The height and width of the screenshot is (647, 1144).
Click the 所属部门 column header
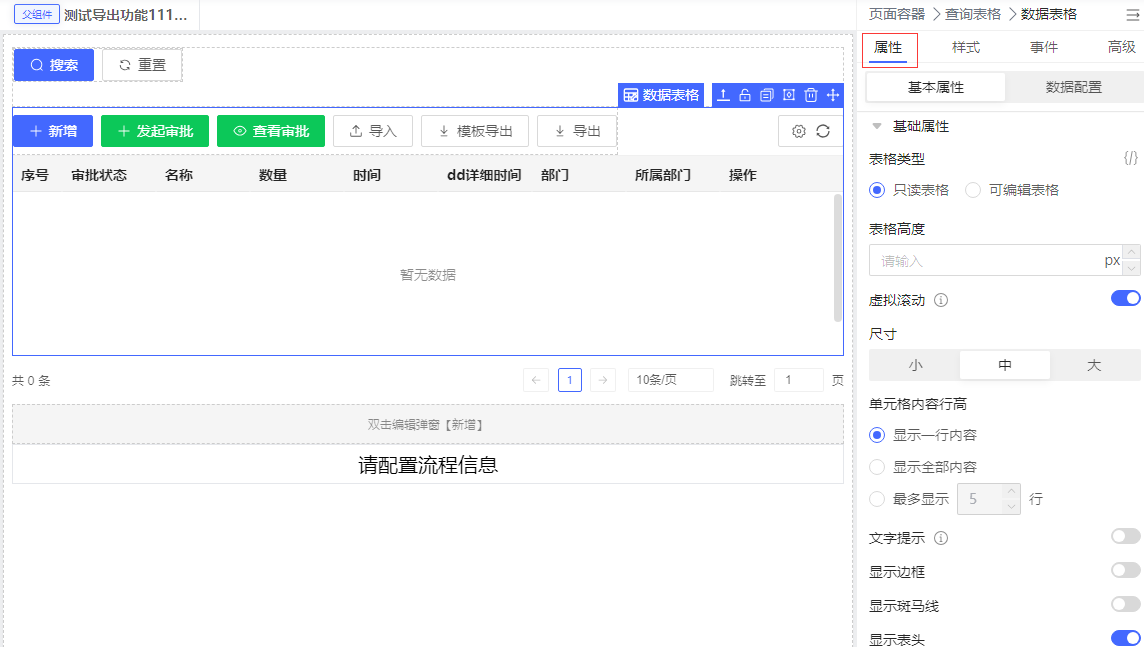662,175
